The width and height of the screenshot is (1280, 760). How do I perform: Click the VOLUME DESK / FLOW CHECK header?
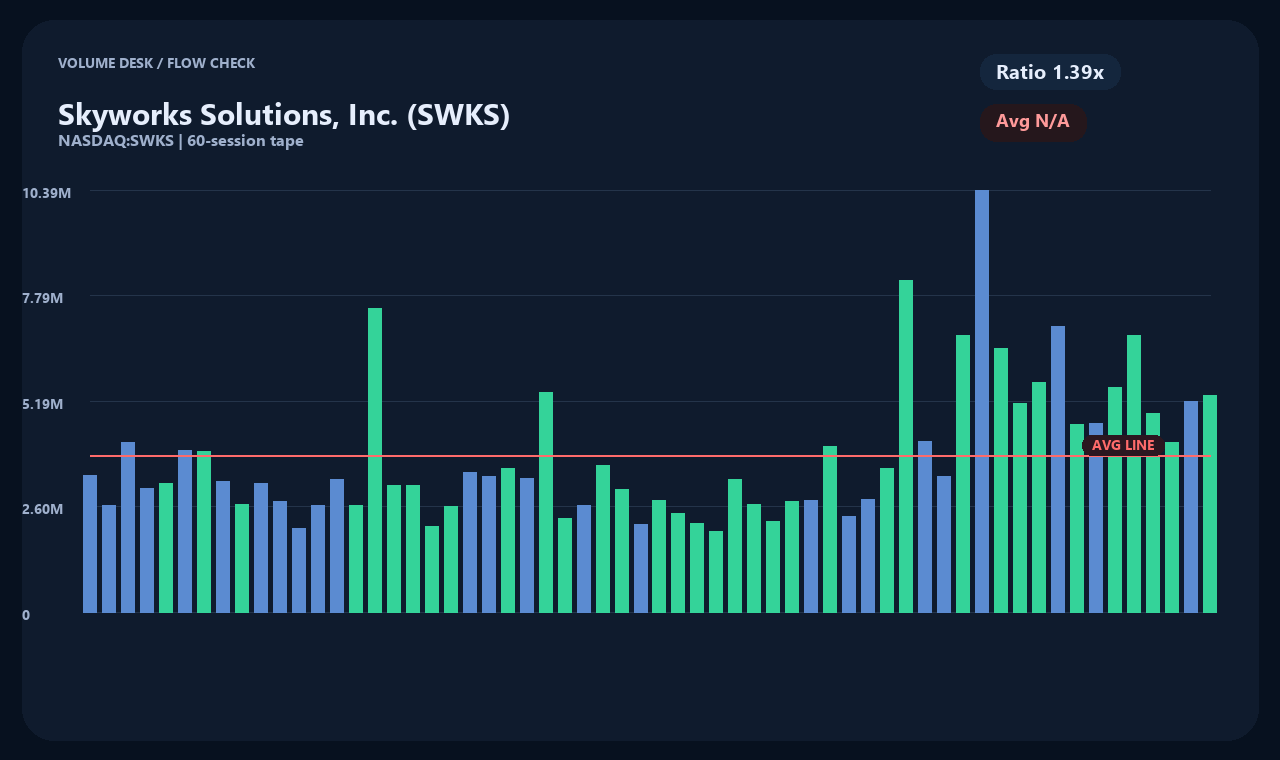tap(157, 63)
